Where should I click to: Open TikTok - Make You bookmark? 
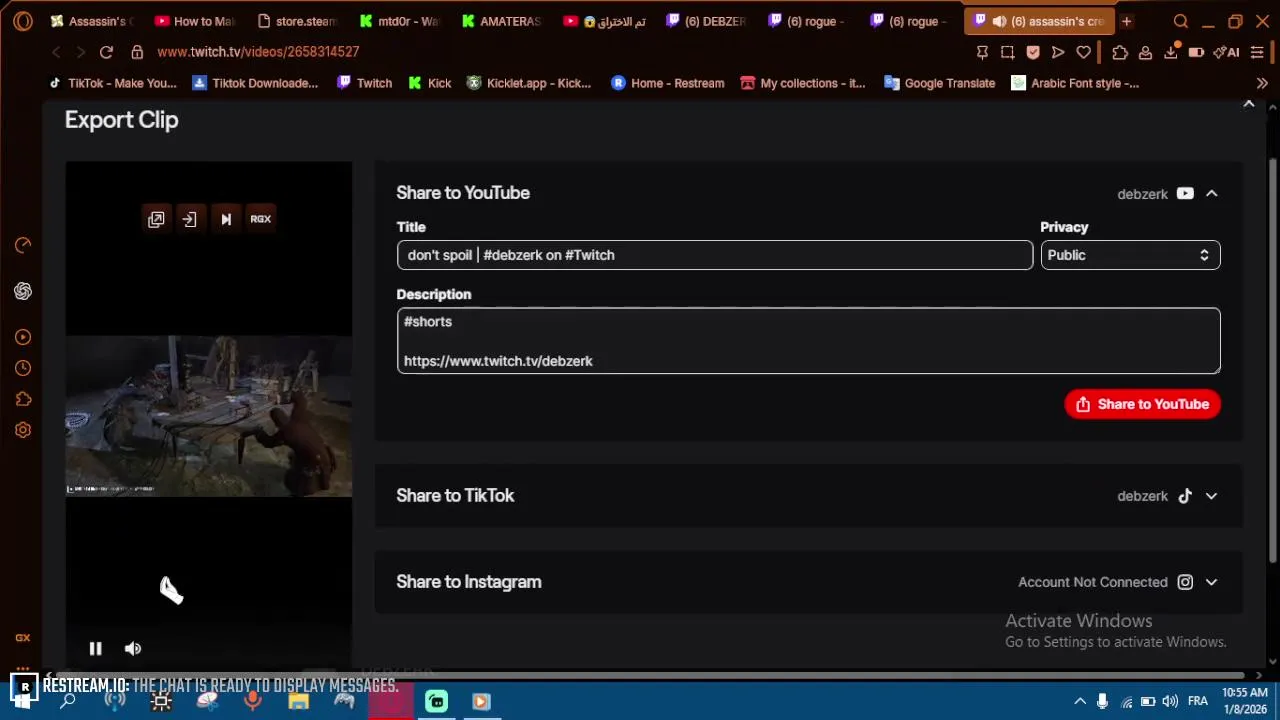(x=113, y=83)
